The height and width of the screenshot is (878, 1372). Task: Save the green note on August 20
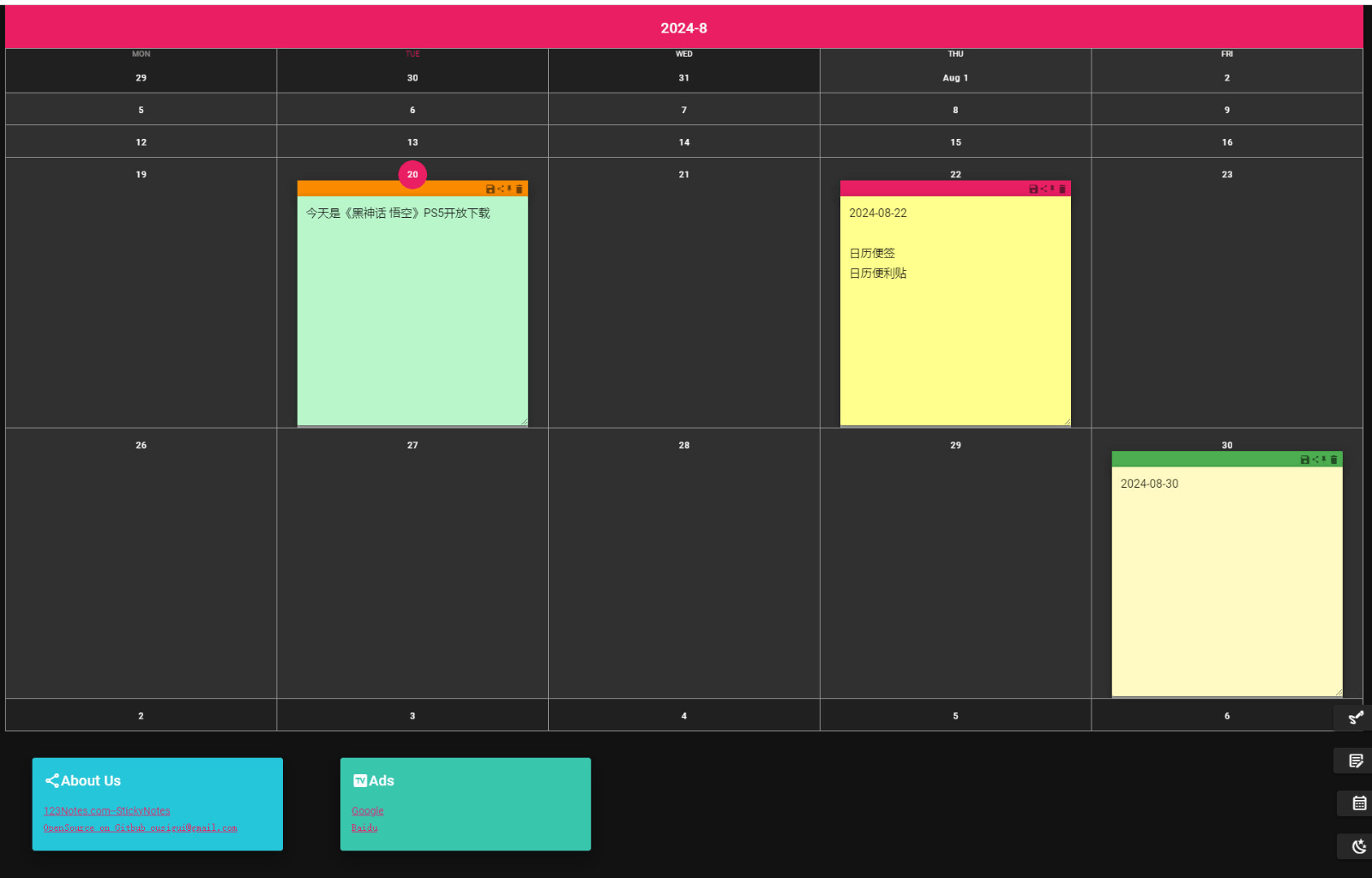click(x=490, y=189)
